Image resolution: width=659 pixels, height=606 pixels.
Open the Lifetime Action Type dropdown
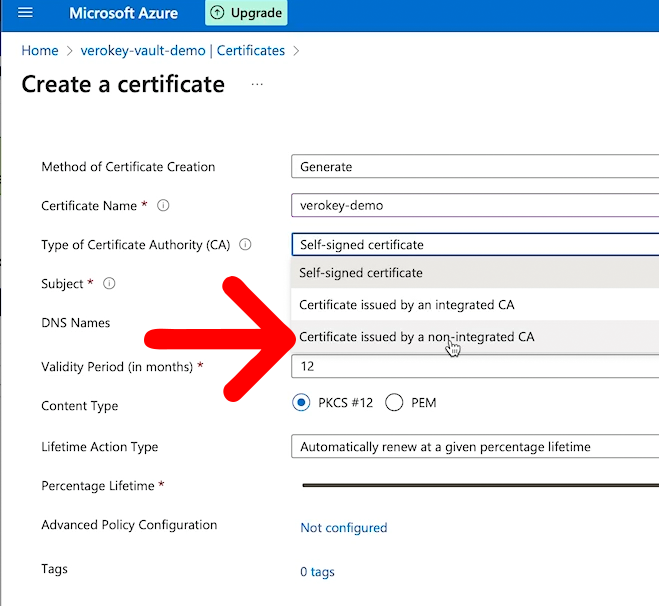pyautogui.click(x=475, y=447)
